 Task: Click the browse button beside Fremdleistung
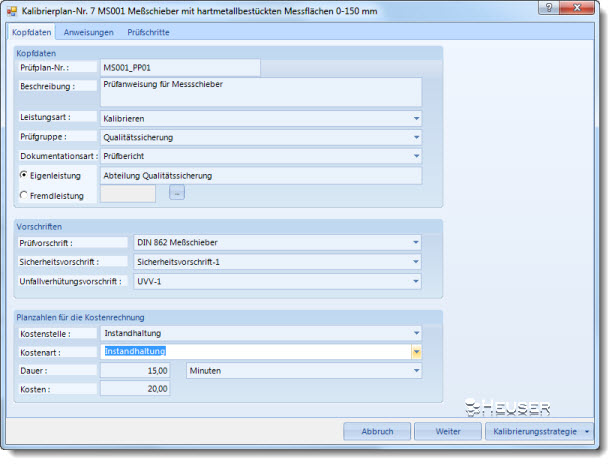click(176, 194)
